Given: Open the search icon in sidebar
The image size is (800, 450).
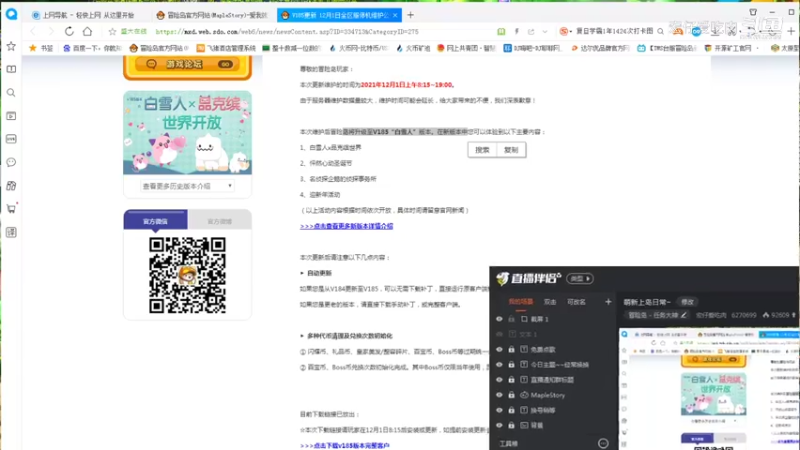Looking at the screenshot, I should point(11,93).
